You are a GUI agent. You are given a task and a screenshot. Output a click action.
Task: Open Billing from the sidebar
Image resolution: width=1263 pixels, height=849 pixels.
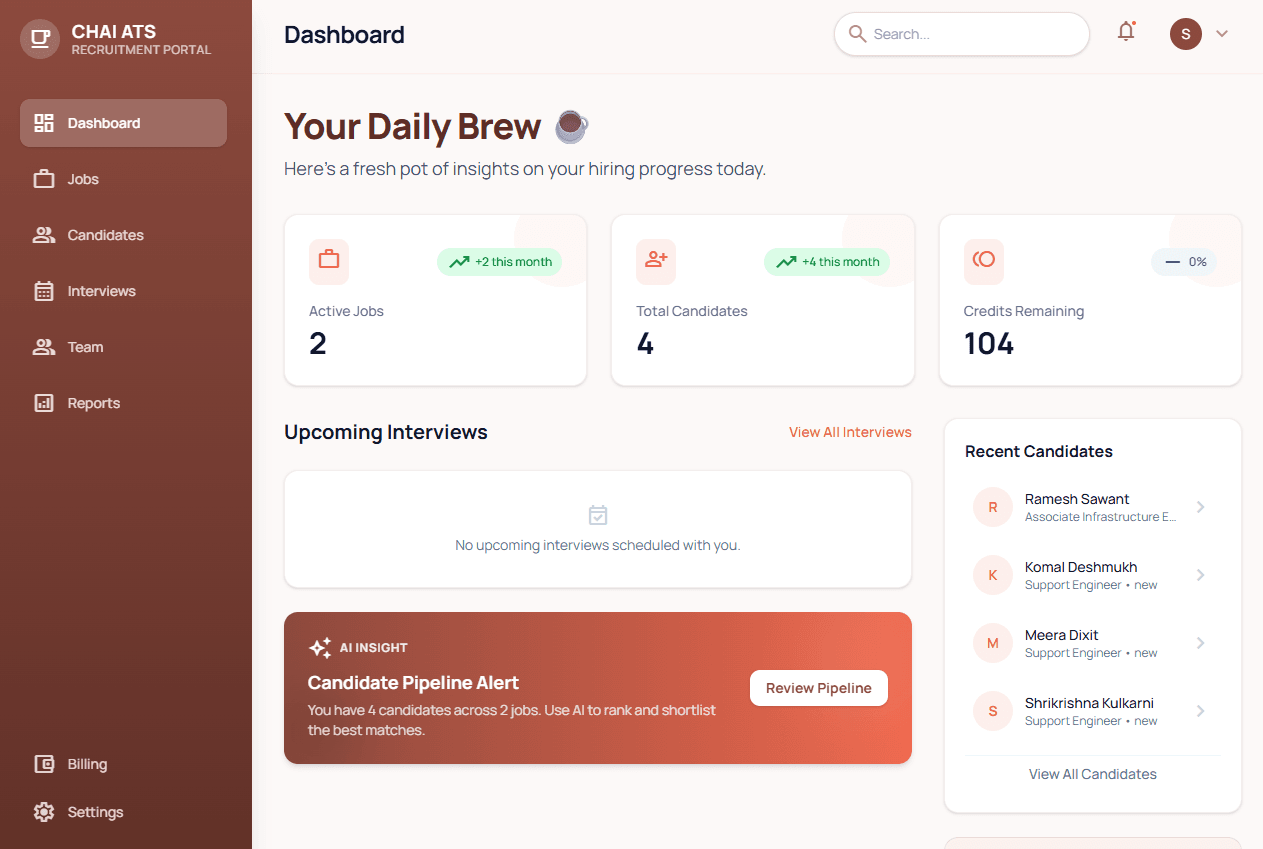click(x=86, y=764)
